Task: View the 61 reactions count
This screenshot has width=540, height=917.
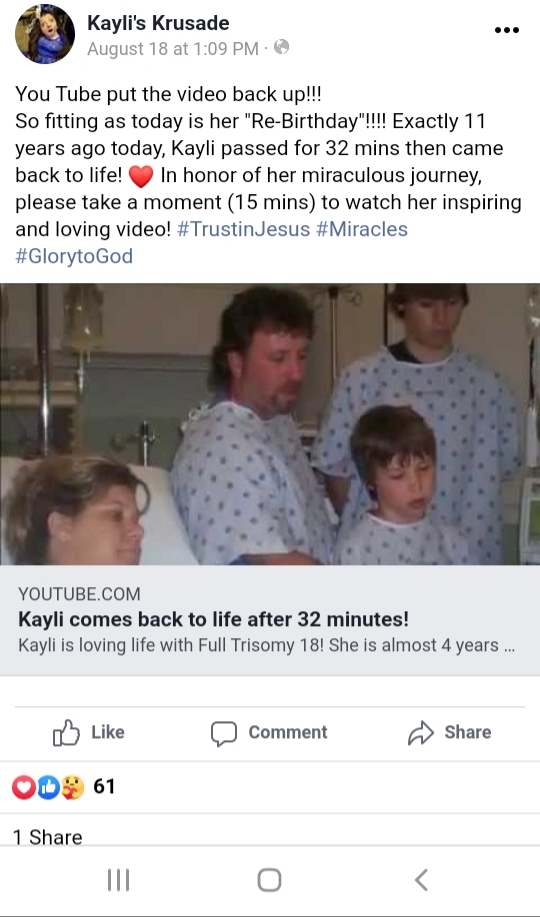Action: point(104,787)
